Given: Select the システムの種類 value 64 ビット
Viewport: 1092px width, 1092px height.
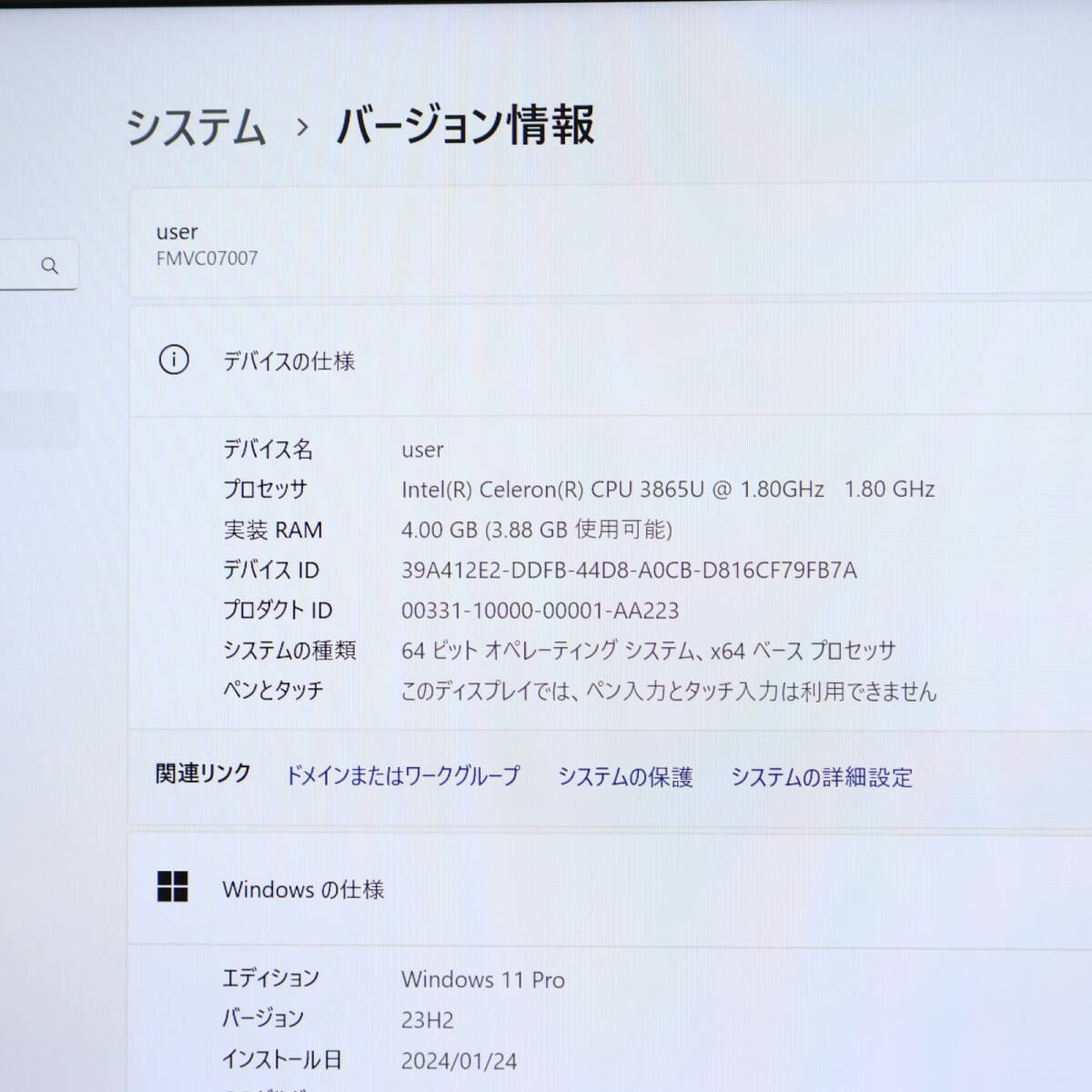Looking at the screenshot, I should [649, 651].
